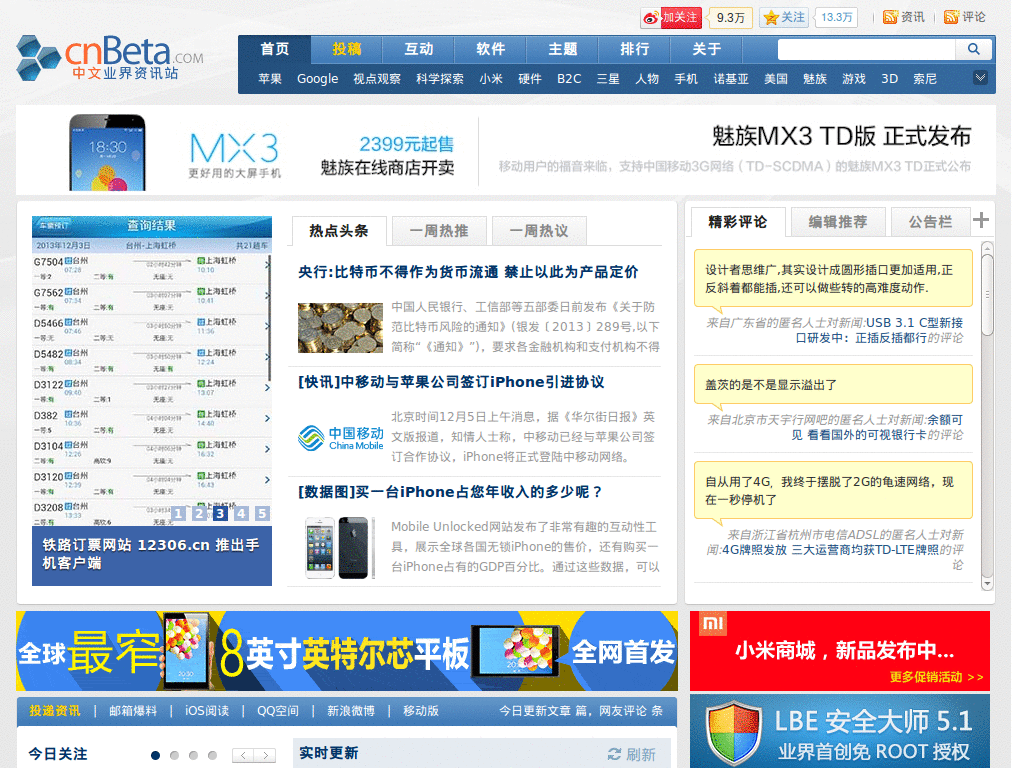The width and height of the screenshot is (1024, 768).
Task: Open the 首页 menu
Action: (275, 49)
